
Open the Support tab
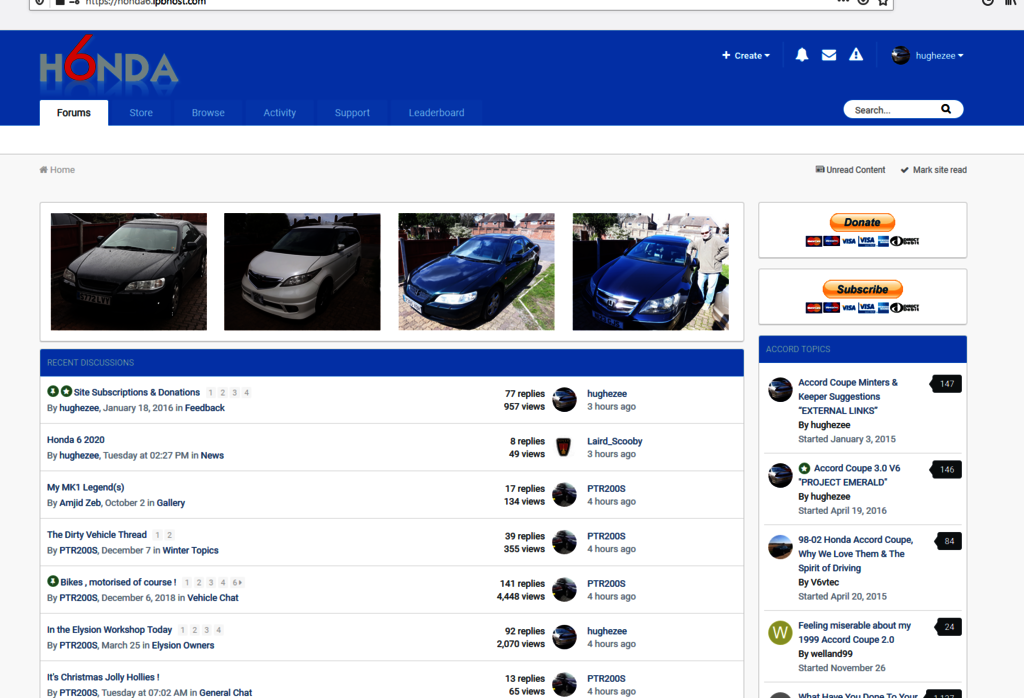(x=352, y=112)
